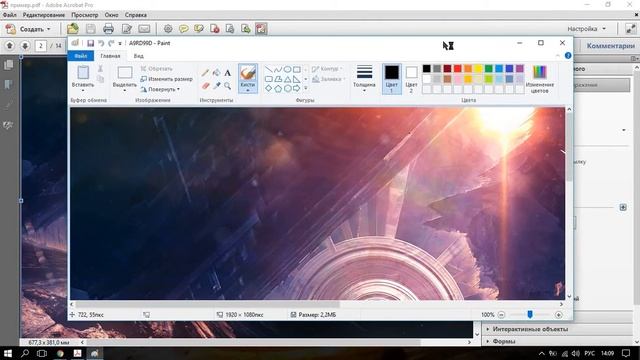Image resolution: width=640 pixels, height=360 pixels.
Task: Select the Pencil tool in Paint
Action: pos(205,73)
